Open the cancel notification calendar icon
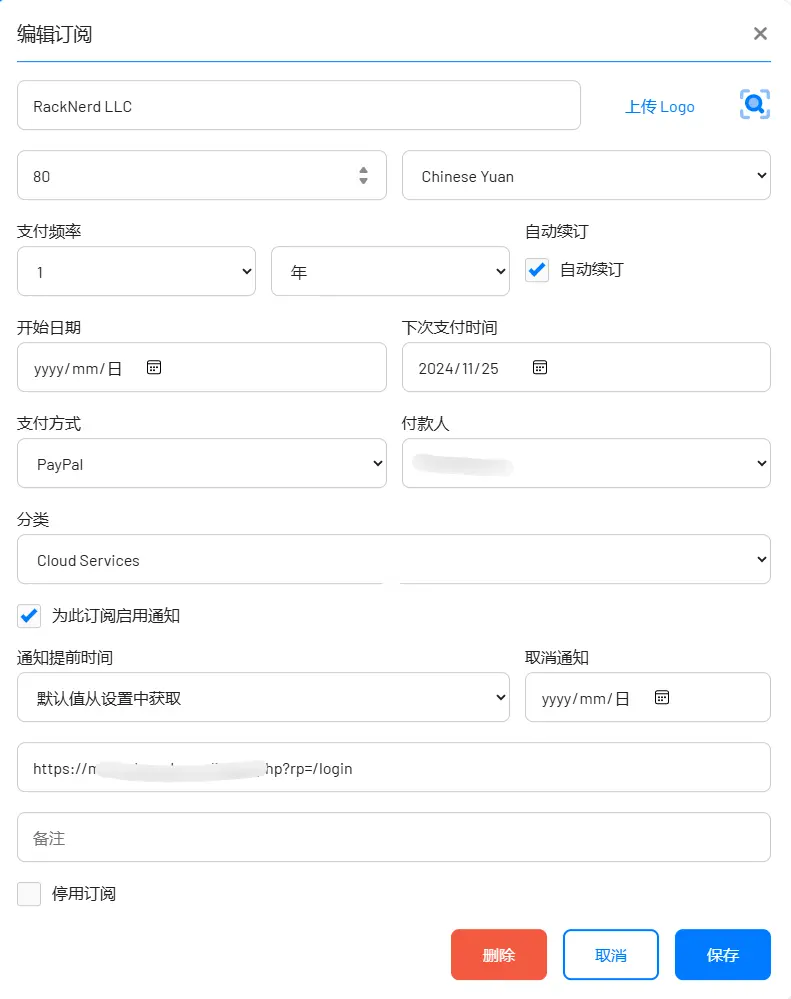Screen dimensions: 791x999 (661, 697)
